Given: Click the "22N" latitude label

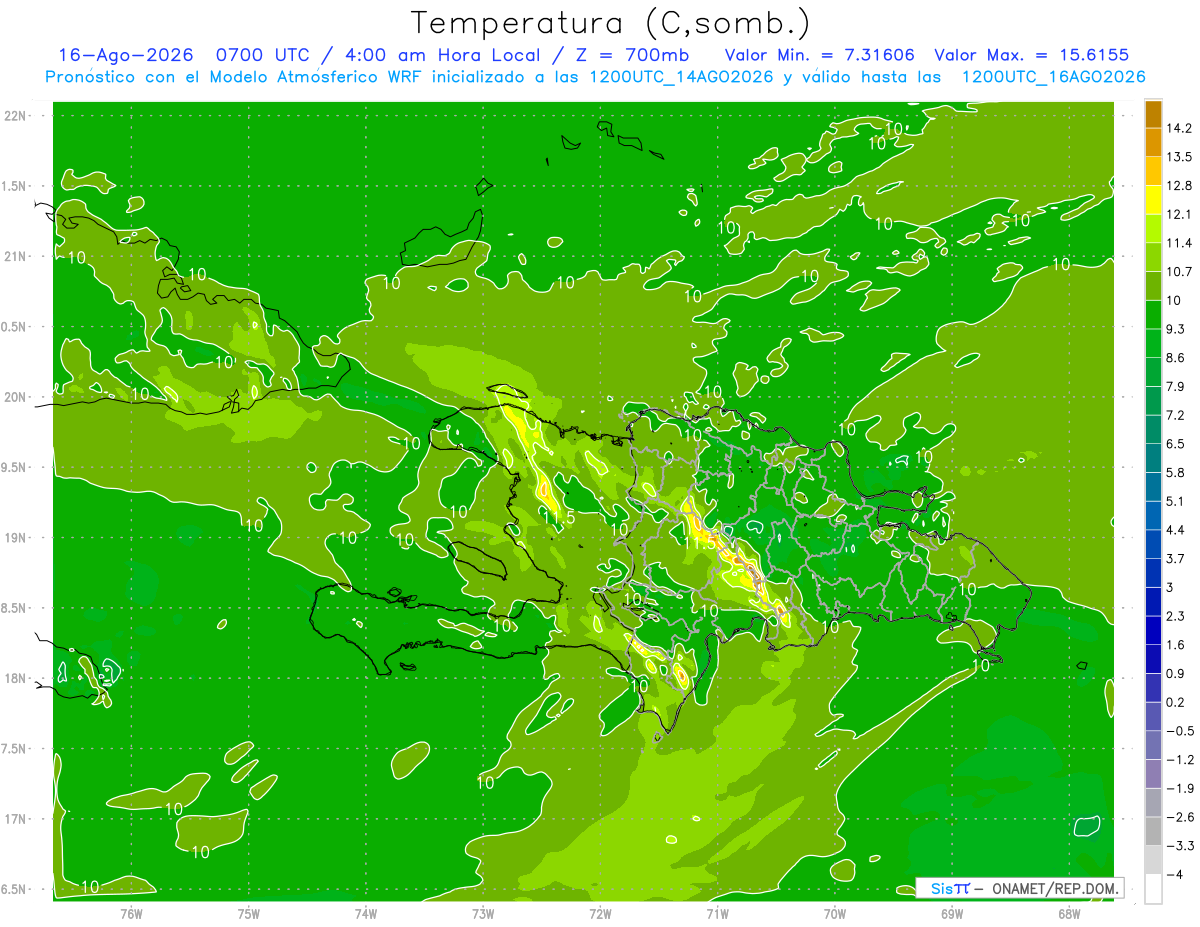Looking at the screenshot, I should click(16, 116).
